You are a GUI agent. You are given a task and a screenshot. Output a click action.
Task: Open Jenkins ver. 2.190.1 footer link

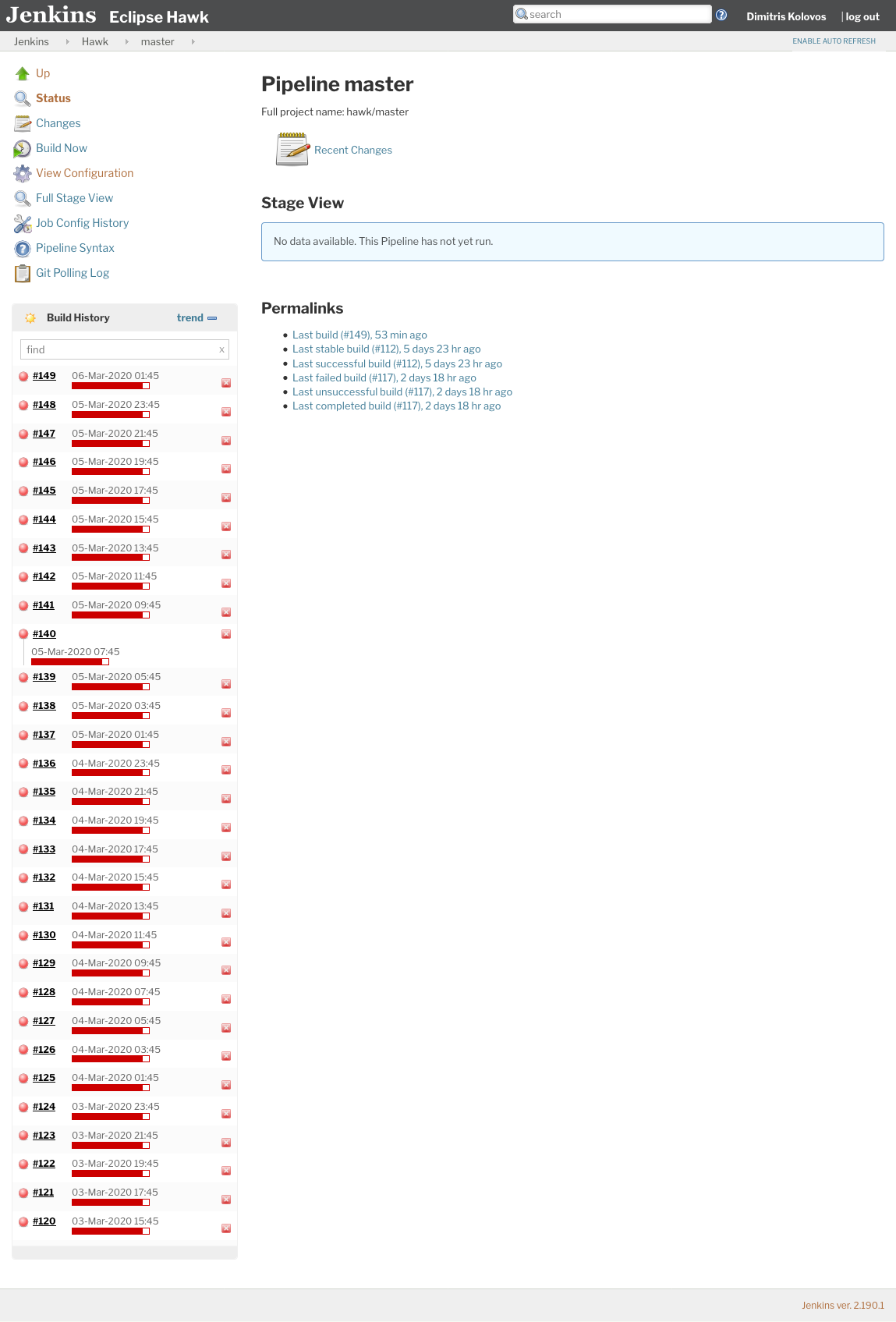[843, 1305]
